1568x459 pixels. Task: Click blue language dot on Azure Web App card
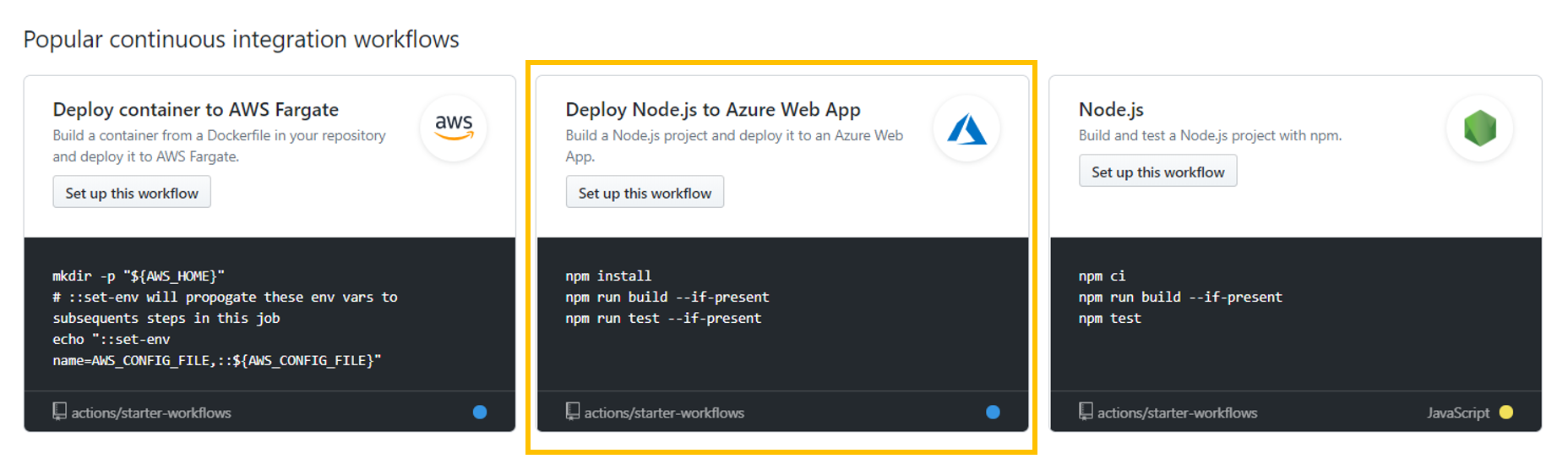click(993, 413)
